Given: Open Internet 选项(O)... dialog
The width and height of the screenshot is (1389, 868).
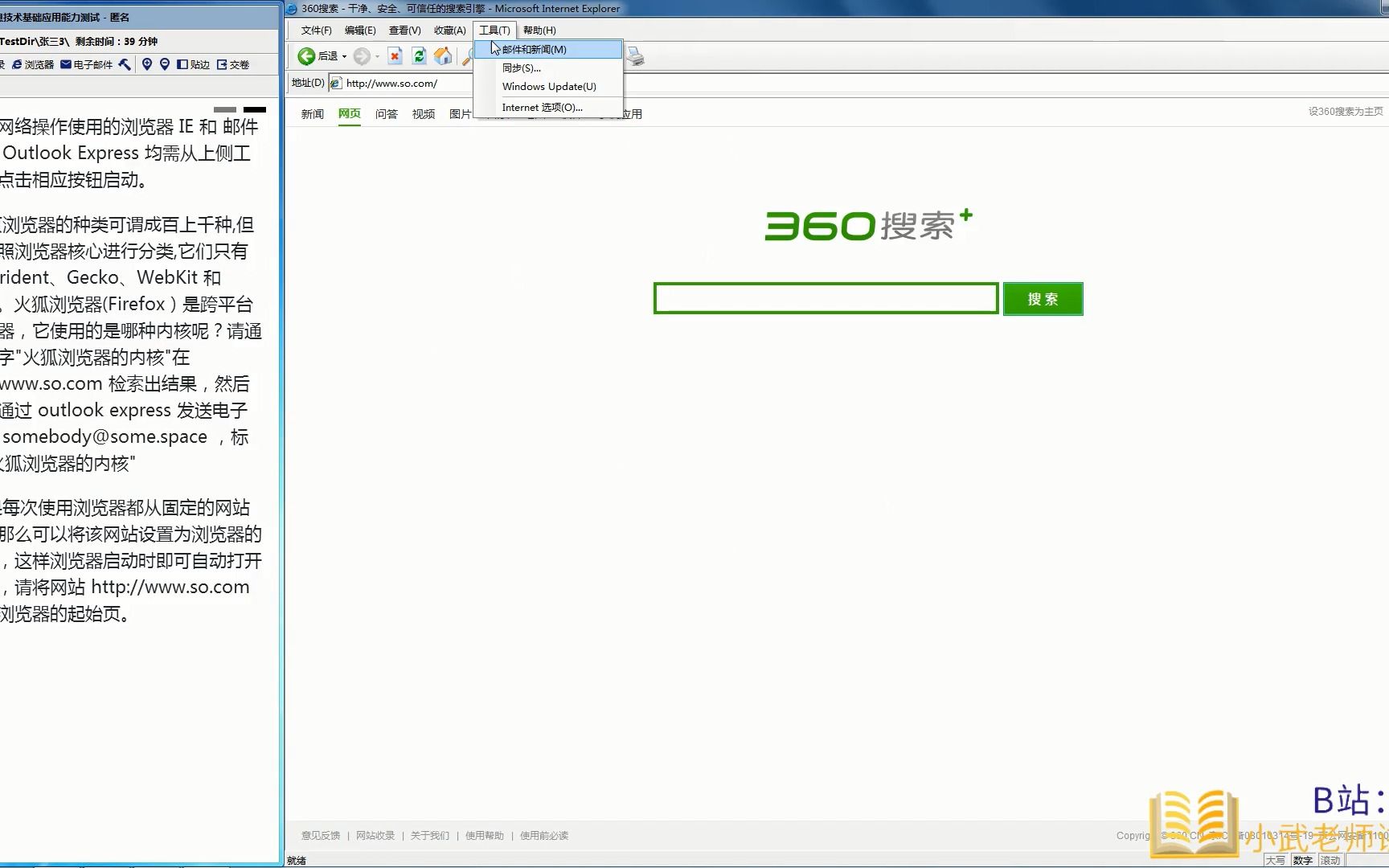Looking at the screenshot, I should (548, 108).
